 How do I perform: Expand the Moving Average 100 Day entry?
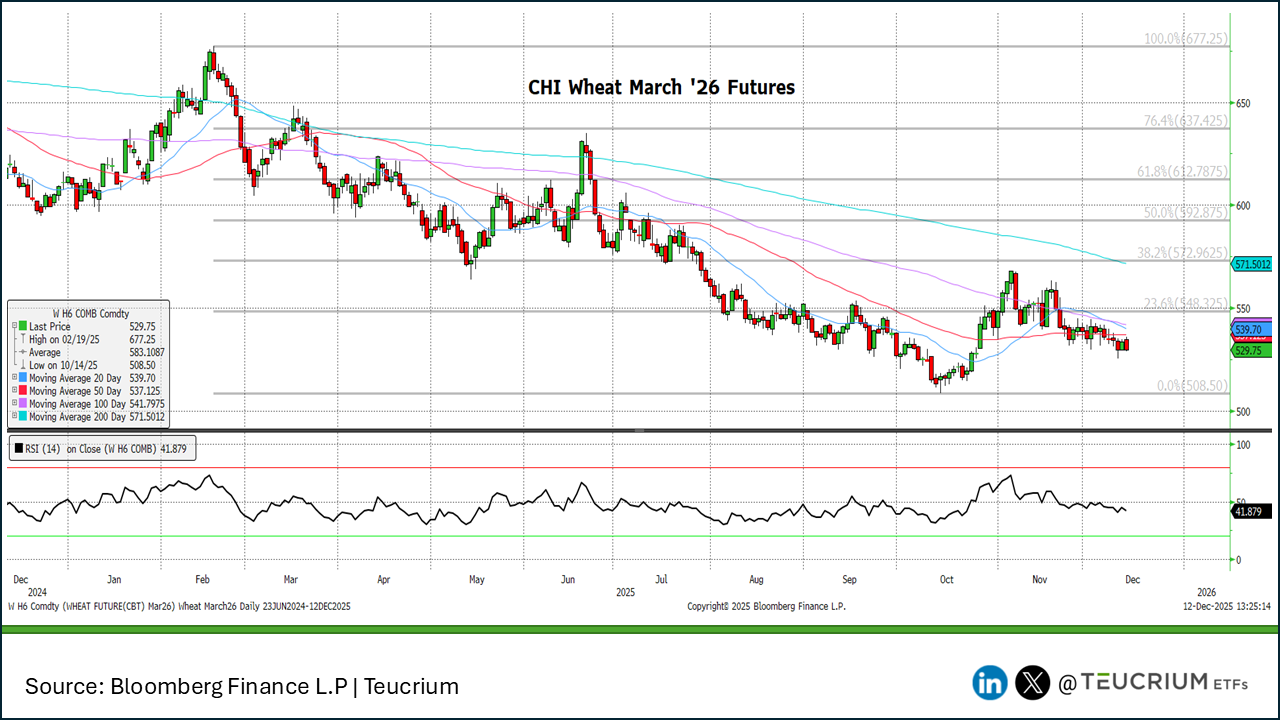point(13,404)
